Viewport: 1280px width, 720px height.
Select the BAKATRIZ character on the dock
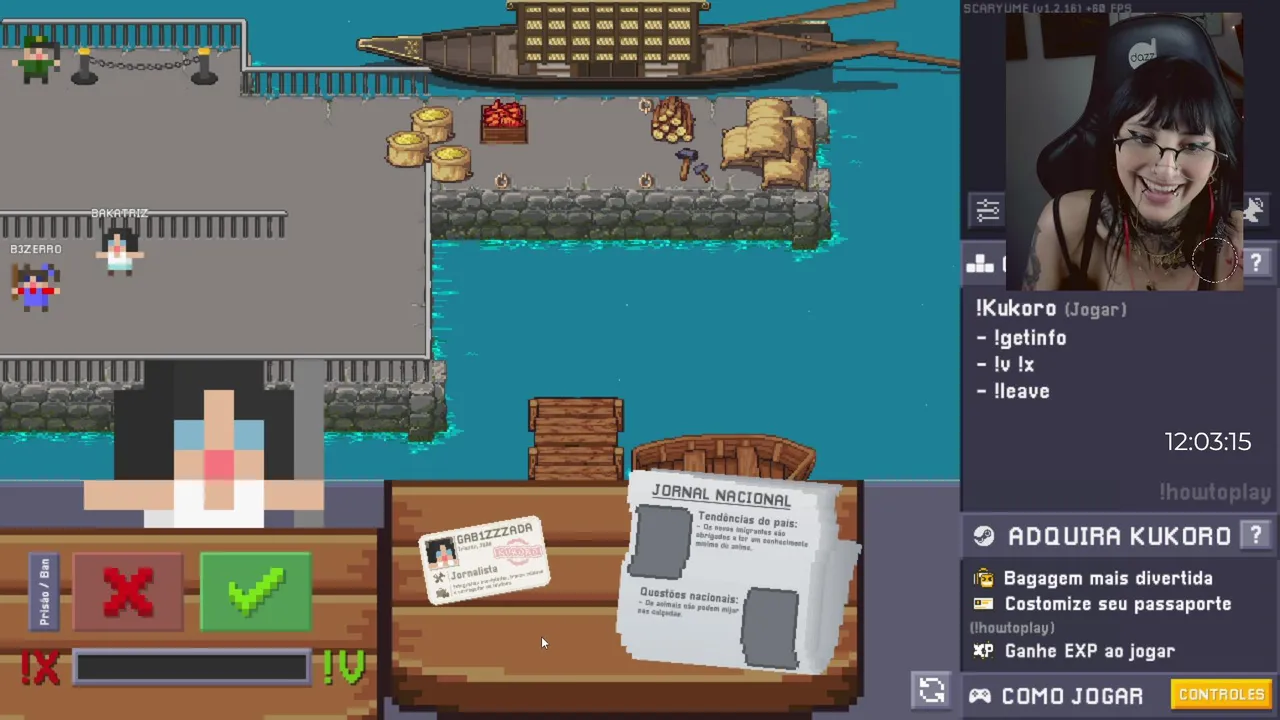(119, 250)
